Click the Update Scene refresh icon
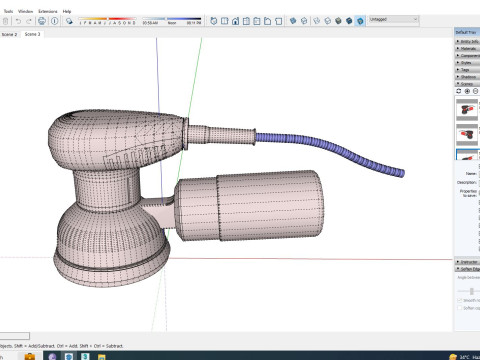The height and width of the screenshot is (360, 480). pyautogui.click(x=459, y=91)
